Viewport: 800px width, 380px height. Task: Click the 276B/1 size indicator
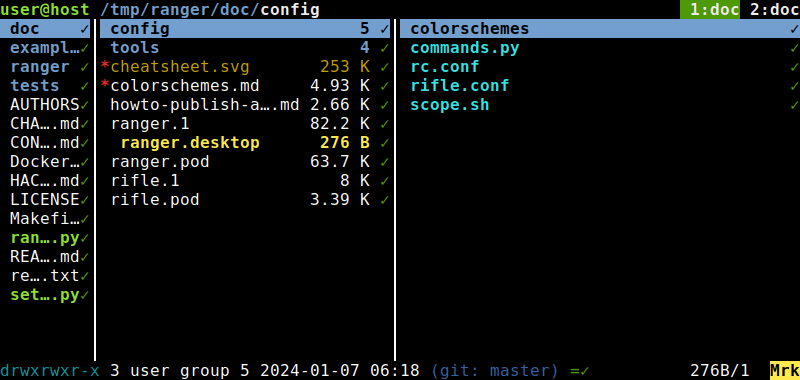pyautogui.click(x=720, y=370)
